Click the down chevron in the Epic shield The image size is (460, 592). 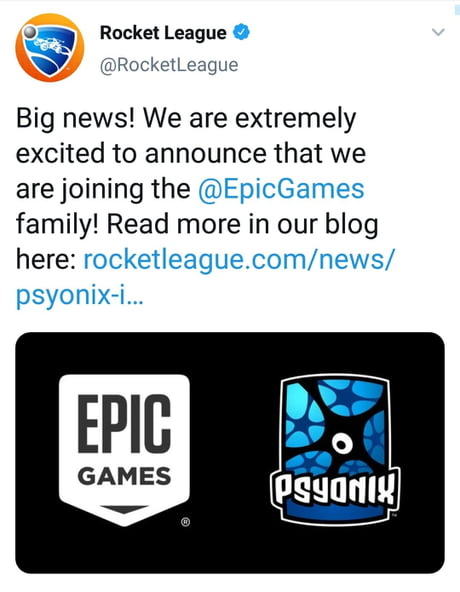(124, 509)
